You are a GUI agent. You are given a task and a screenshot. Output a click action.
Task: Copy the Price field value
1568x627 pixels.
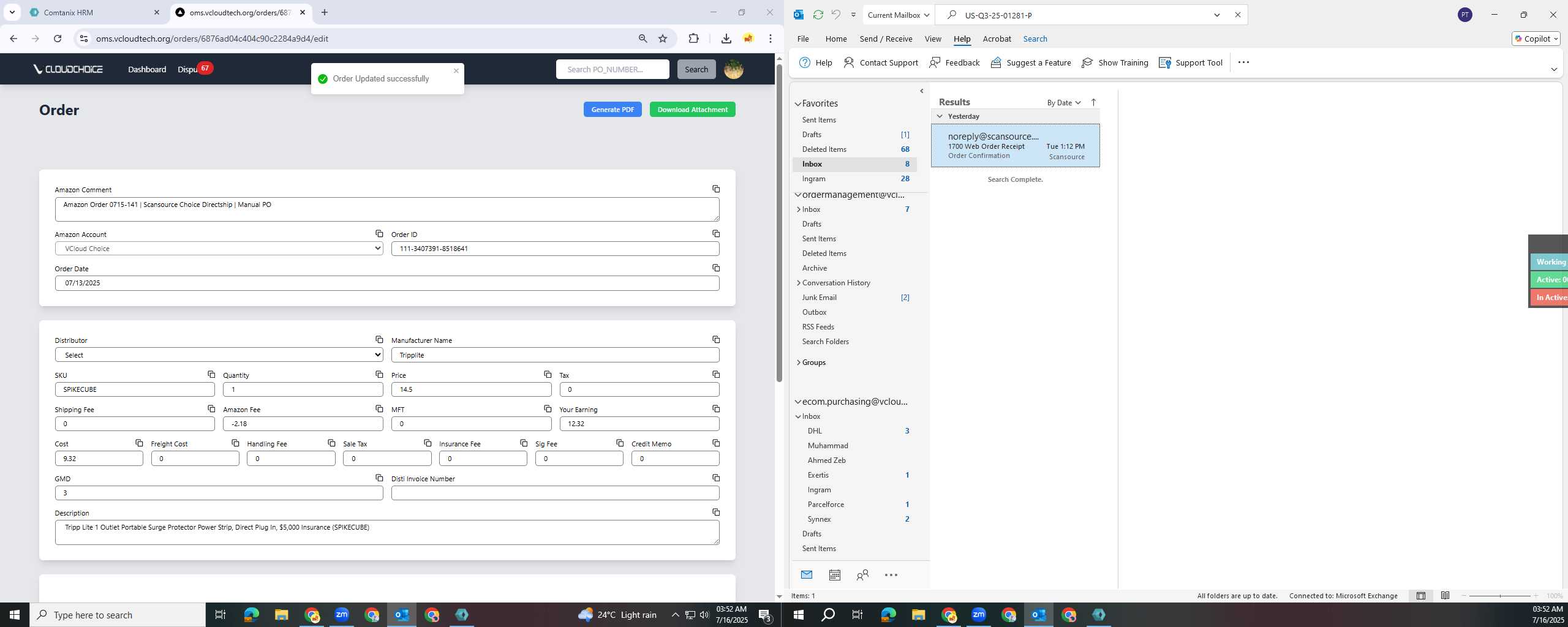tap(547, 374)
